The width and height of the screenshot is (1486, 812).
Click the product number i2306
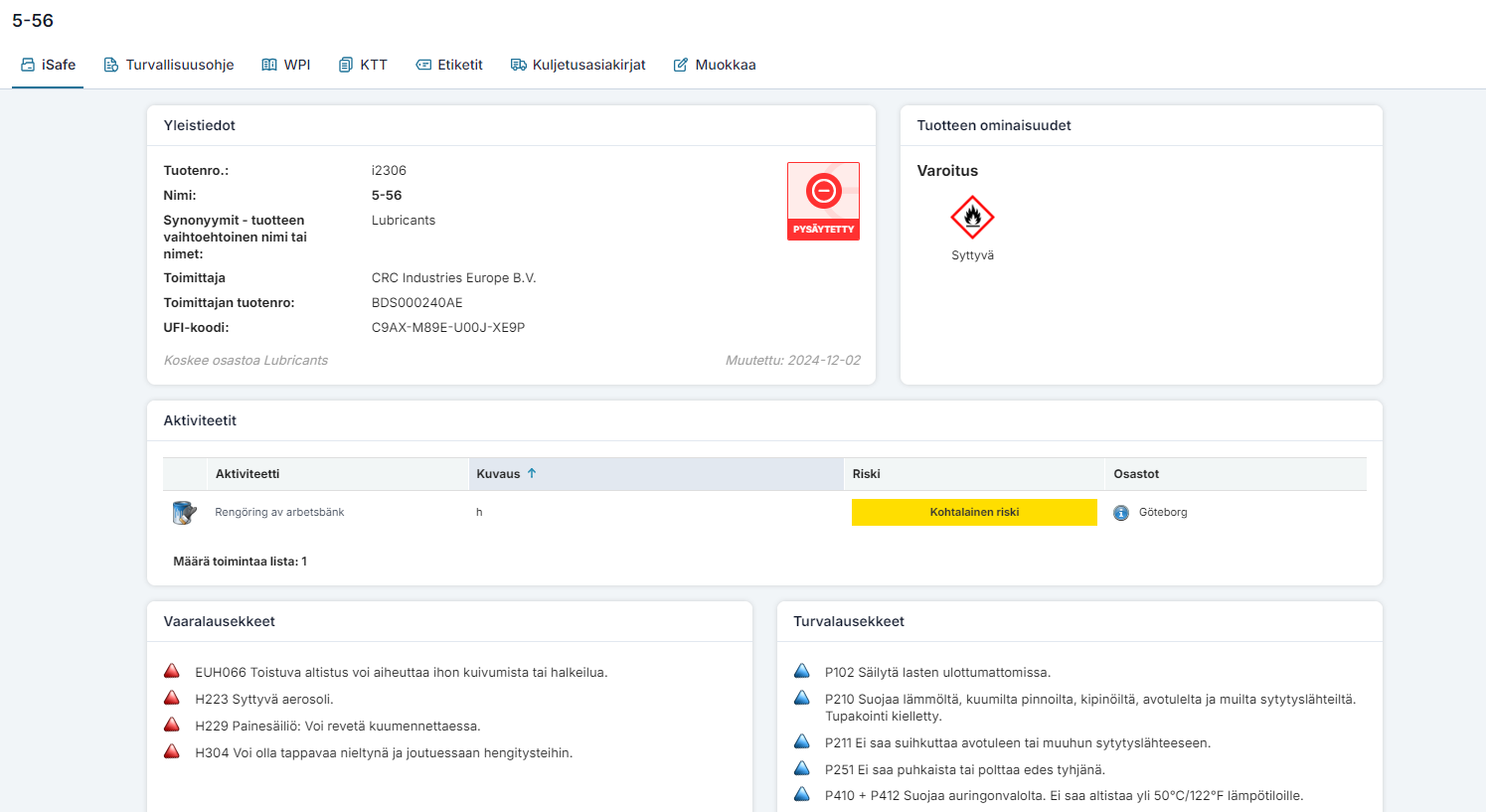tap(389, 170)
